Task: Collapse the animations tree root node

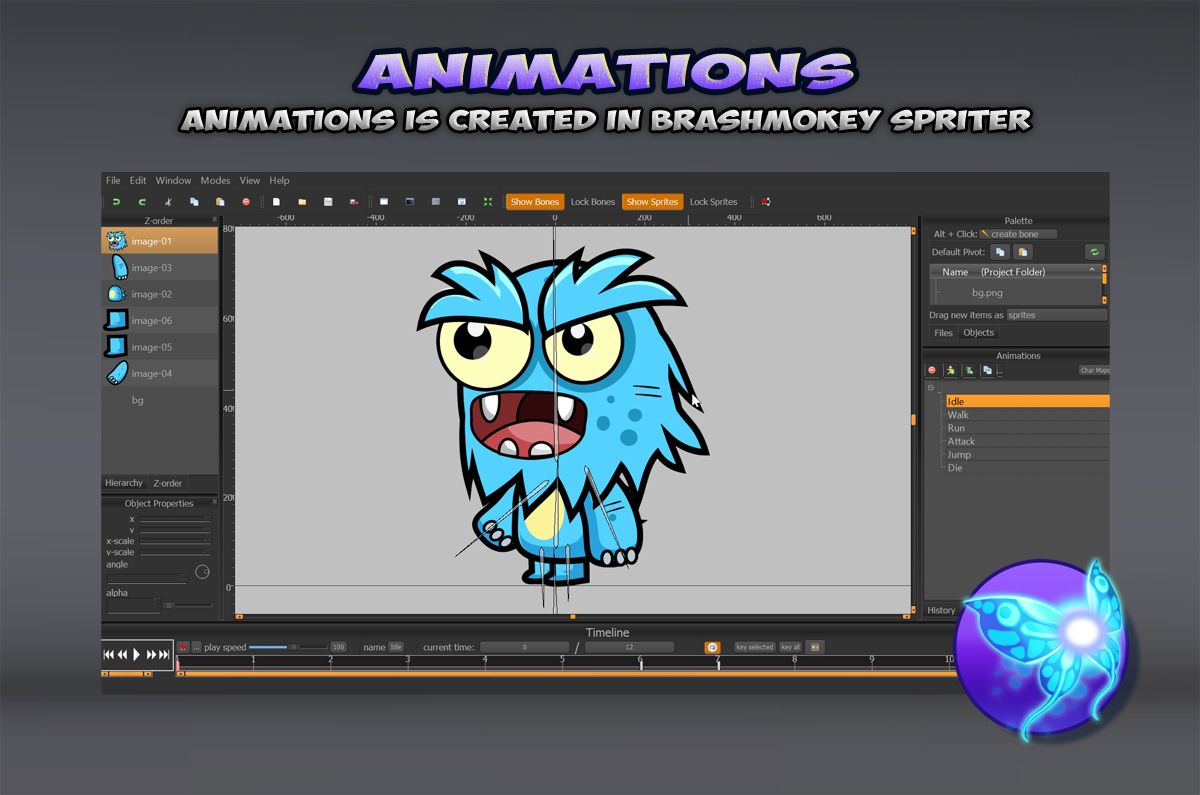Action: click(x=931, y=387)
